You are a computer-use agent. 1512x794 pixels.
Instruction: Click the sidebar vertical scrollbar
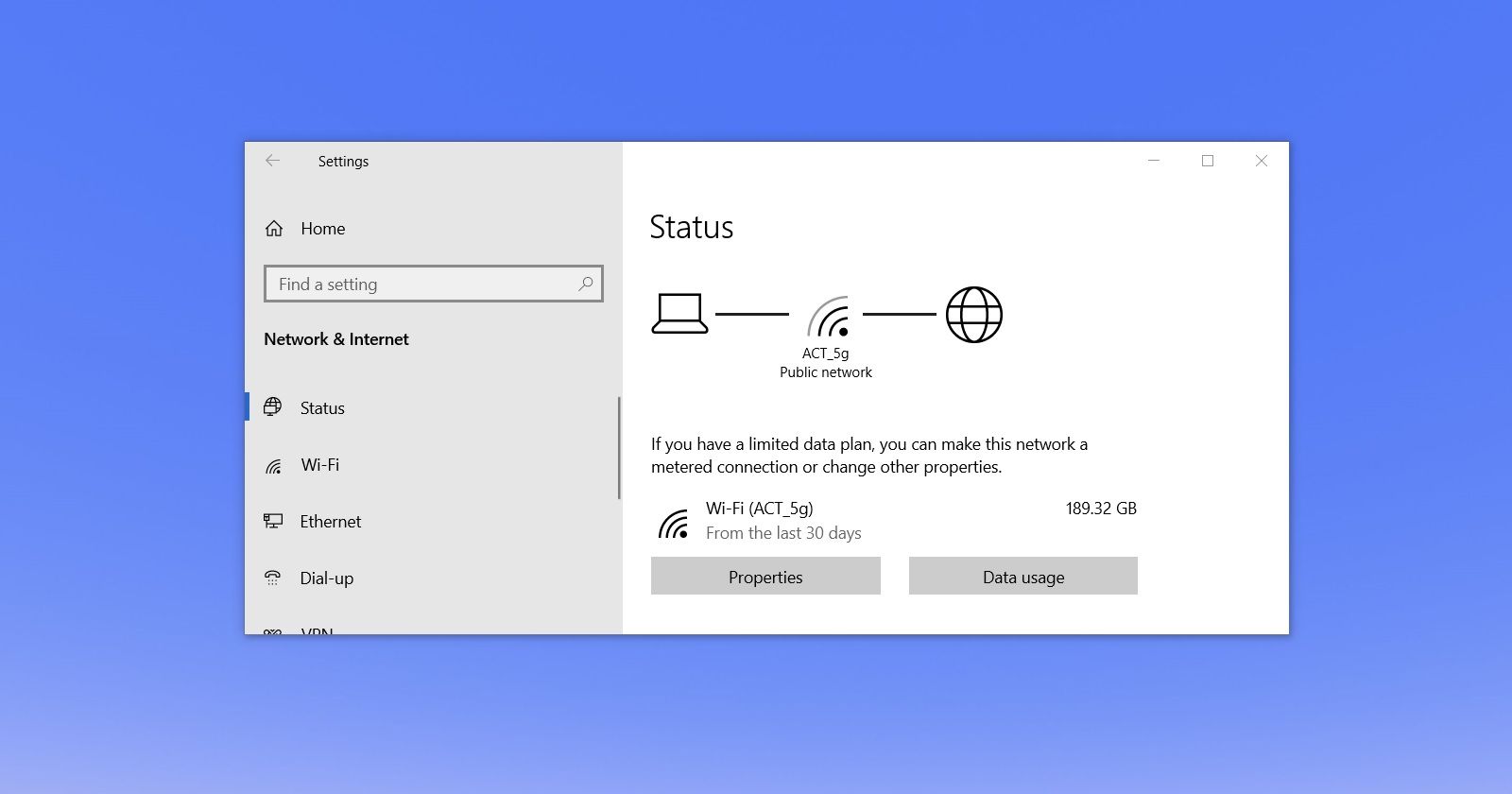[x=619, y=448]
